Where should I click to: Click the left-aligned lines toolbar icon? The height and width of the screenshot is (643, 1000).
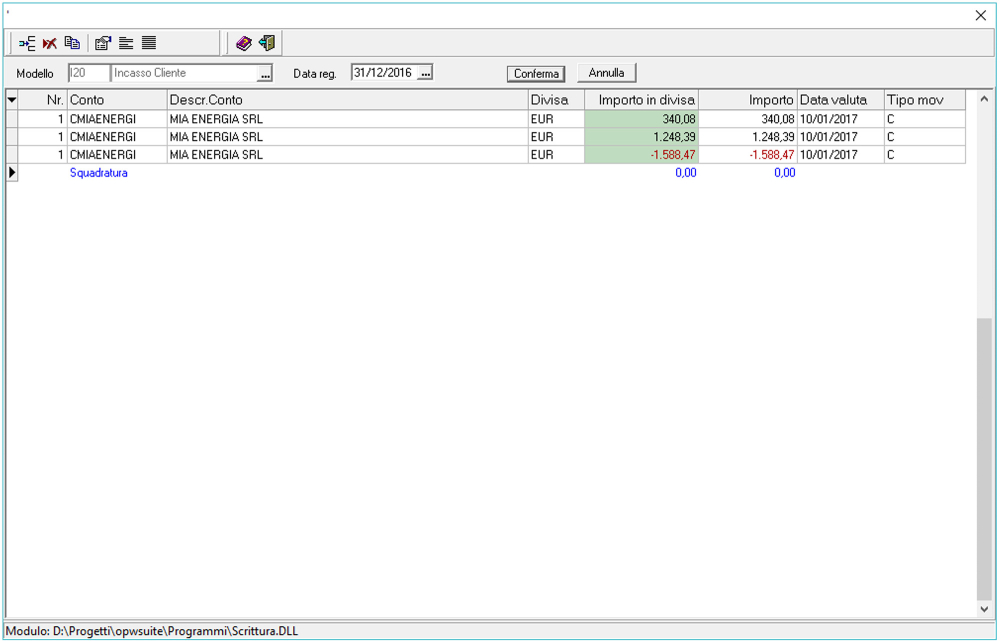point(126,43)
